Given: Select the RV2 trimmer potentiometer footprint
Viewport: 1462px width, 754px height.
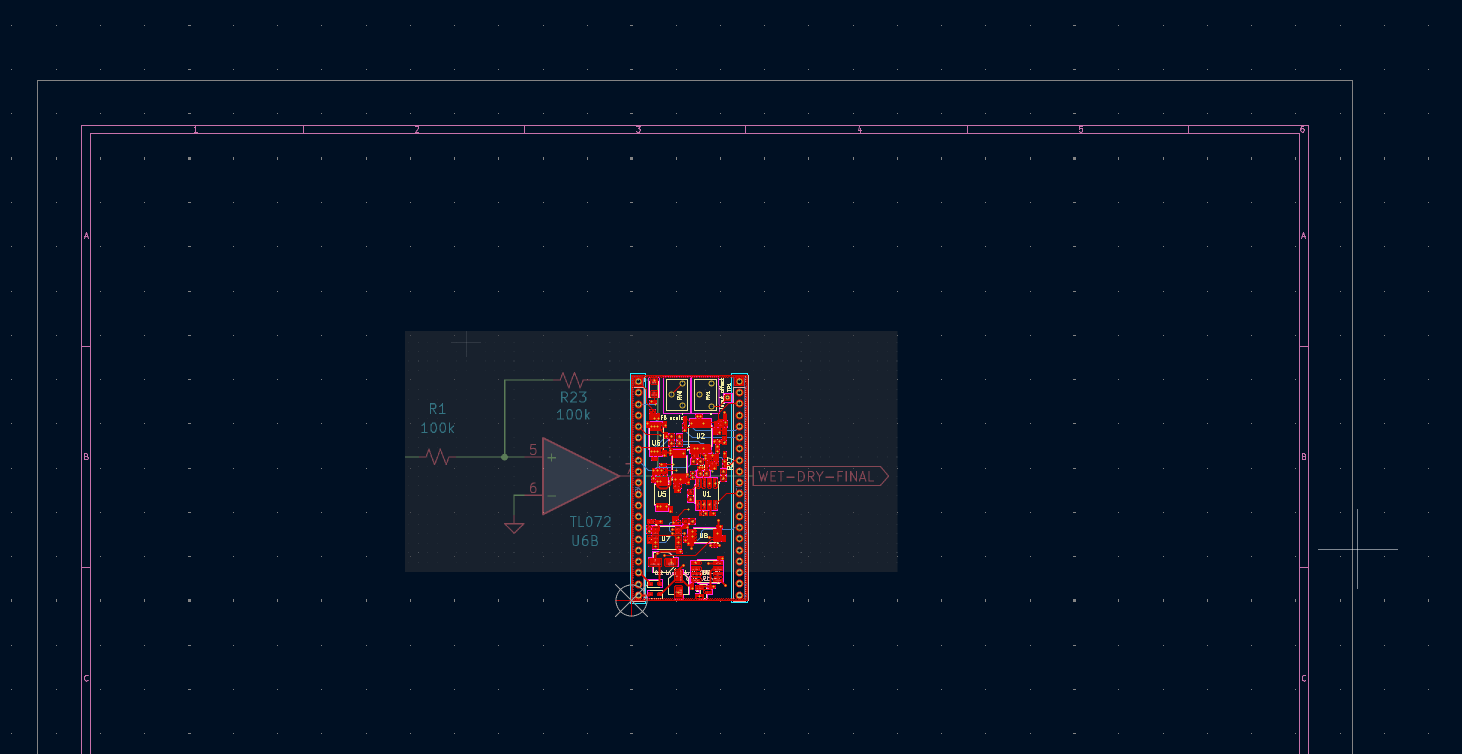Looking at the screenshot, I should click(x=677, y=395).
